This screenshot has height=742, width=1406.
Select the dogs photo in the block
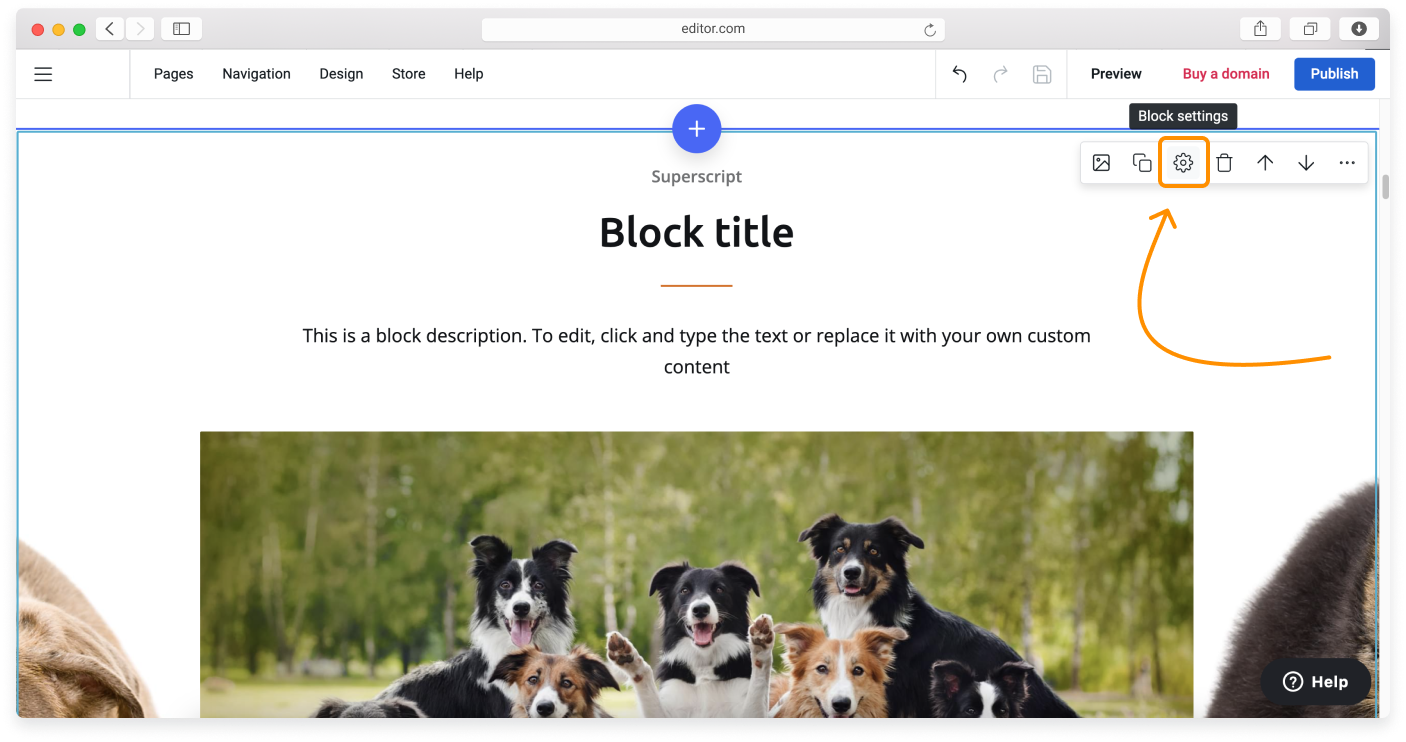(x=697, y=574)
